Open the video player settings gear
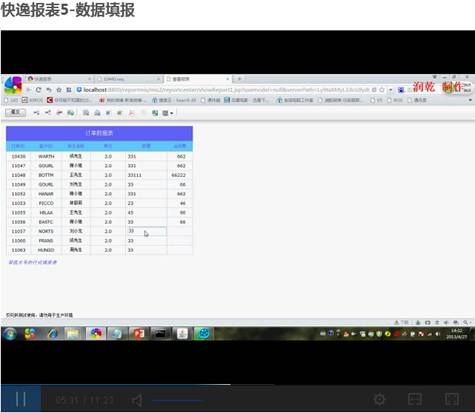Image resolution: width=475 pixels, height=413 pixels. pyautogui.click(x=379, y=399)
